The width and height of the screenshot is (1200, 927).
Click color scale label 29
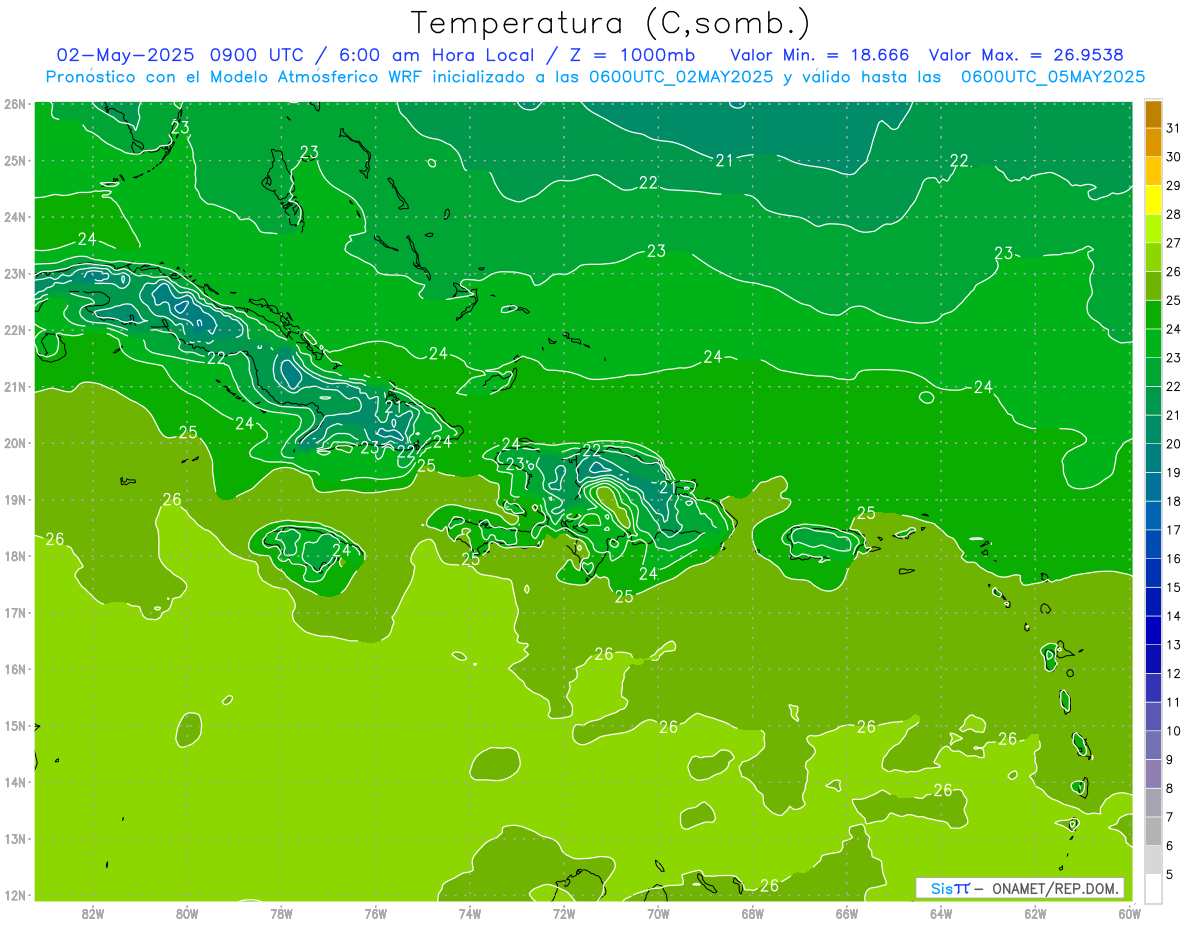(1174, 185)
